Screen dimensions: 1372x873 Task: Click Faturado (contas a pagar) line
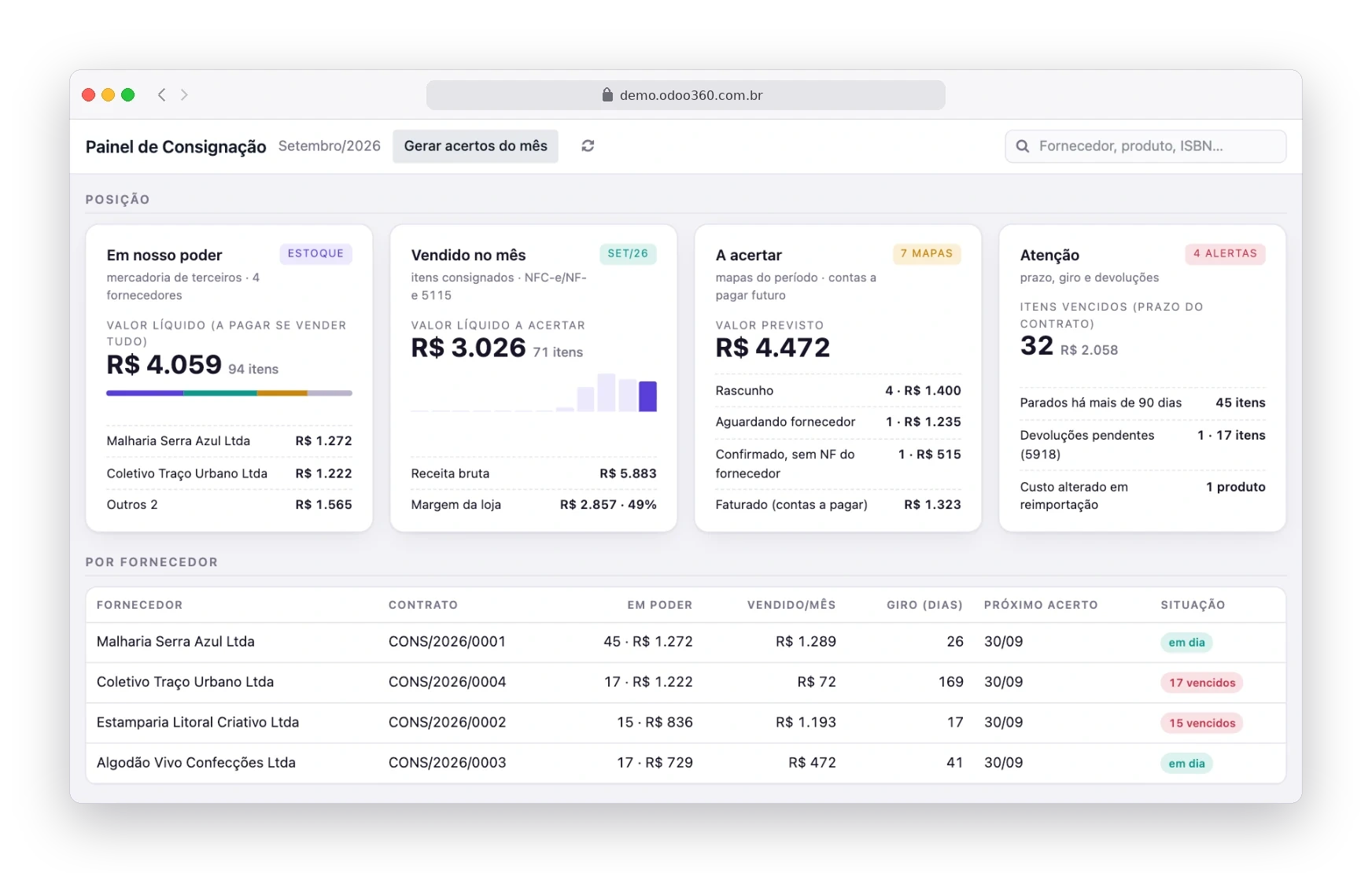838,505
